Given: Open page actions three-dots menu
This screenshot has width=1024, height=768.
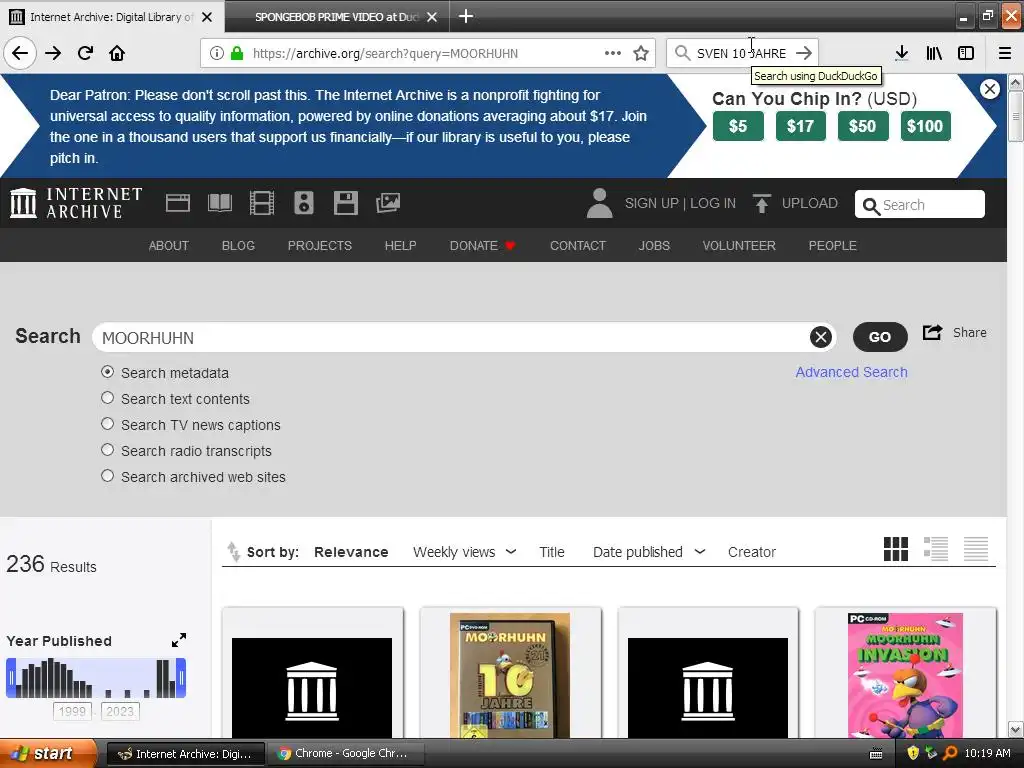Looking at the screenshot, I should pos(613,53).
